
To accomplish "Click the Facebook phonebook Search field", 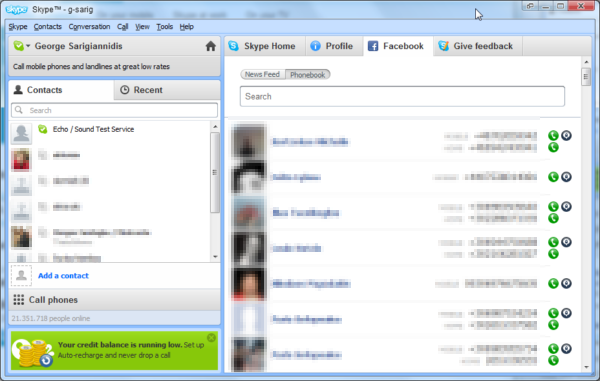I will point(402,96).
